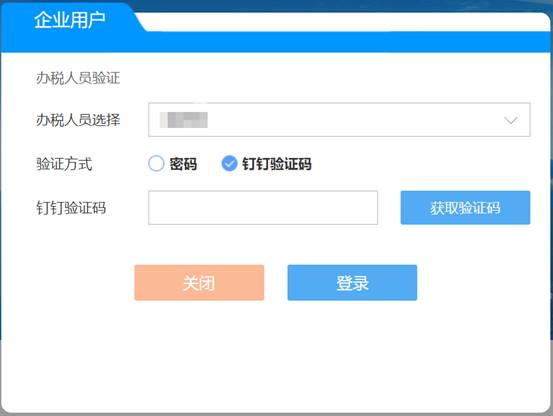Click the 办税人员验证 section heading

pos(78,78)
